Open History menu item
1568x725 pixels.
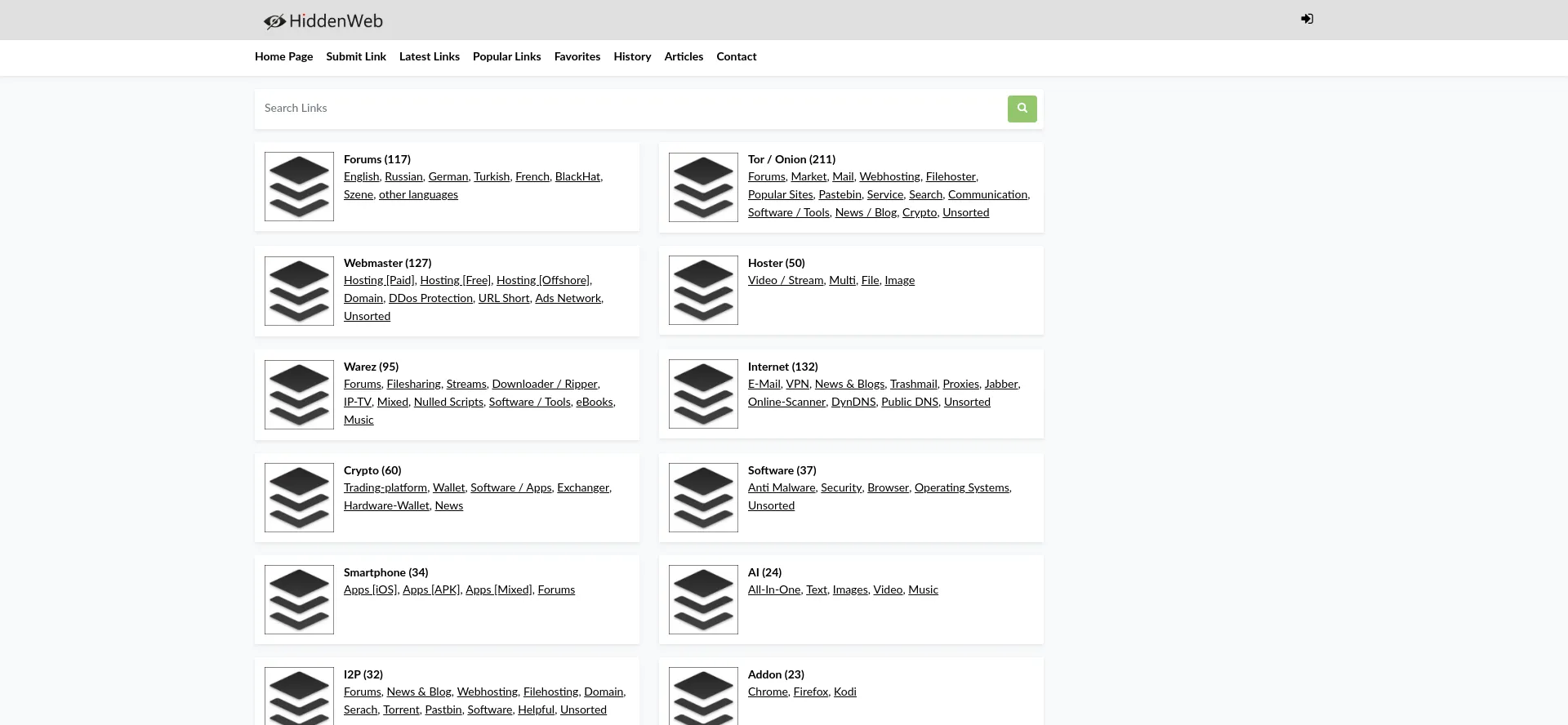pyautogui.click(x=632, y=57)
